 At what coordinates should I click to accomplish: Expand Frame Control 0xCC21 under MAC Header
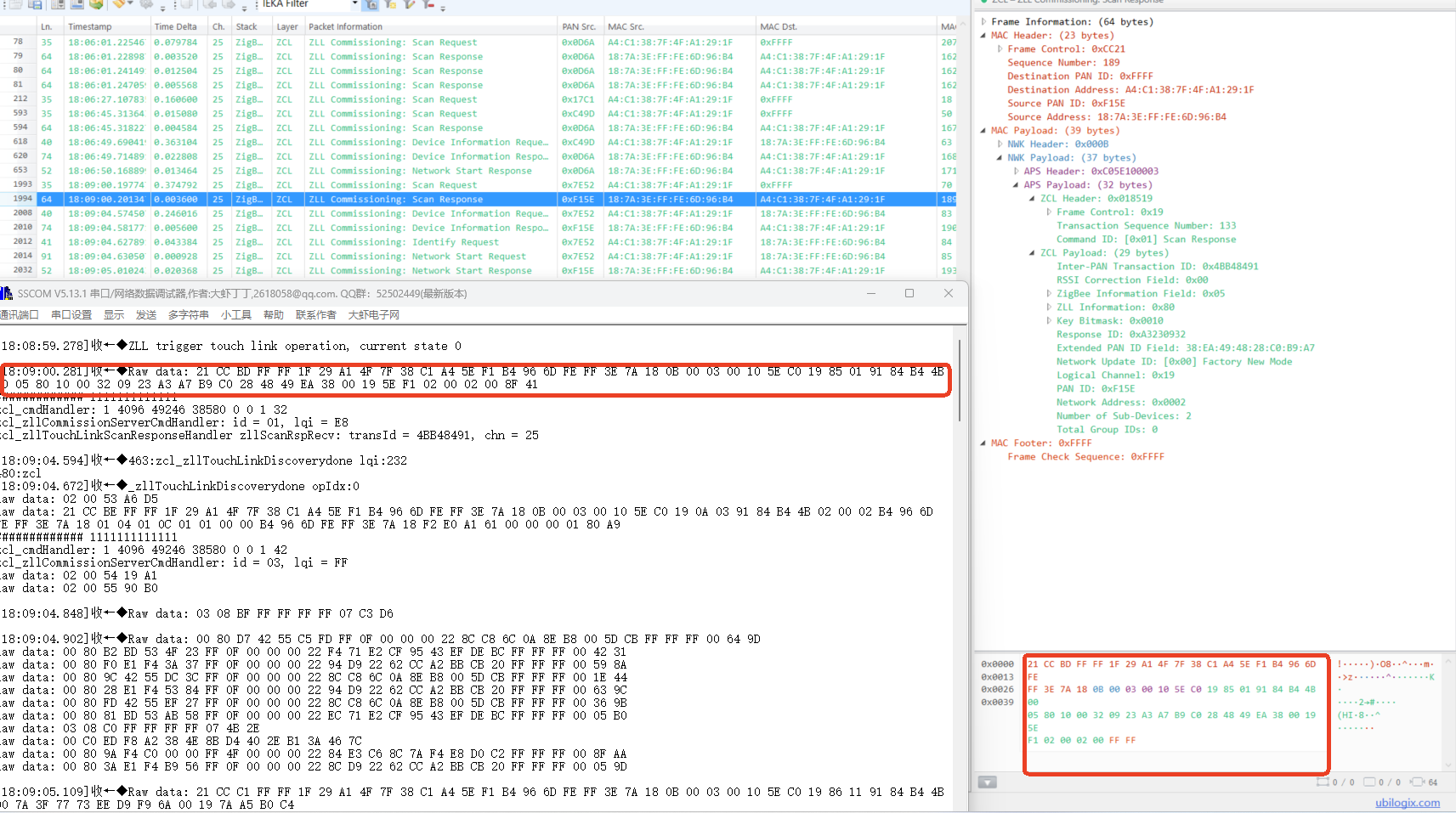coord(1000,49)
